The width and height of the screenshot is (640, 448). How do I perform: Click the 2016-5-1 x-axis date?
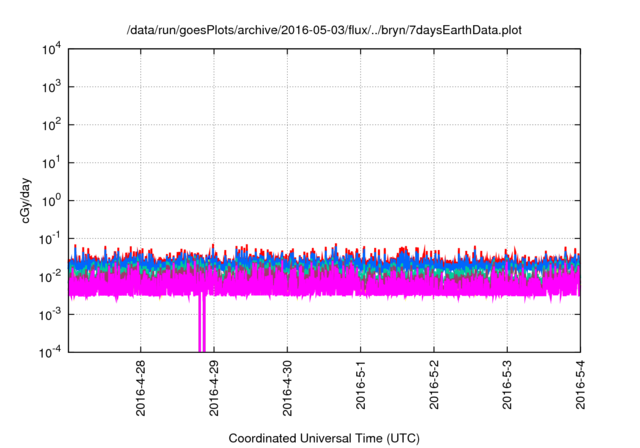(360, 385)
